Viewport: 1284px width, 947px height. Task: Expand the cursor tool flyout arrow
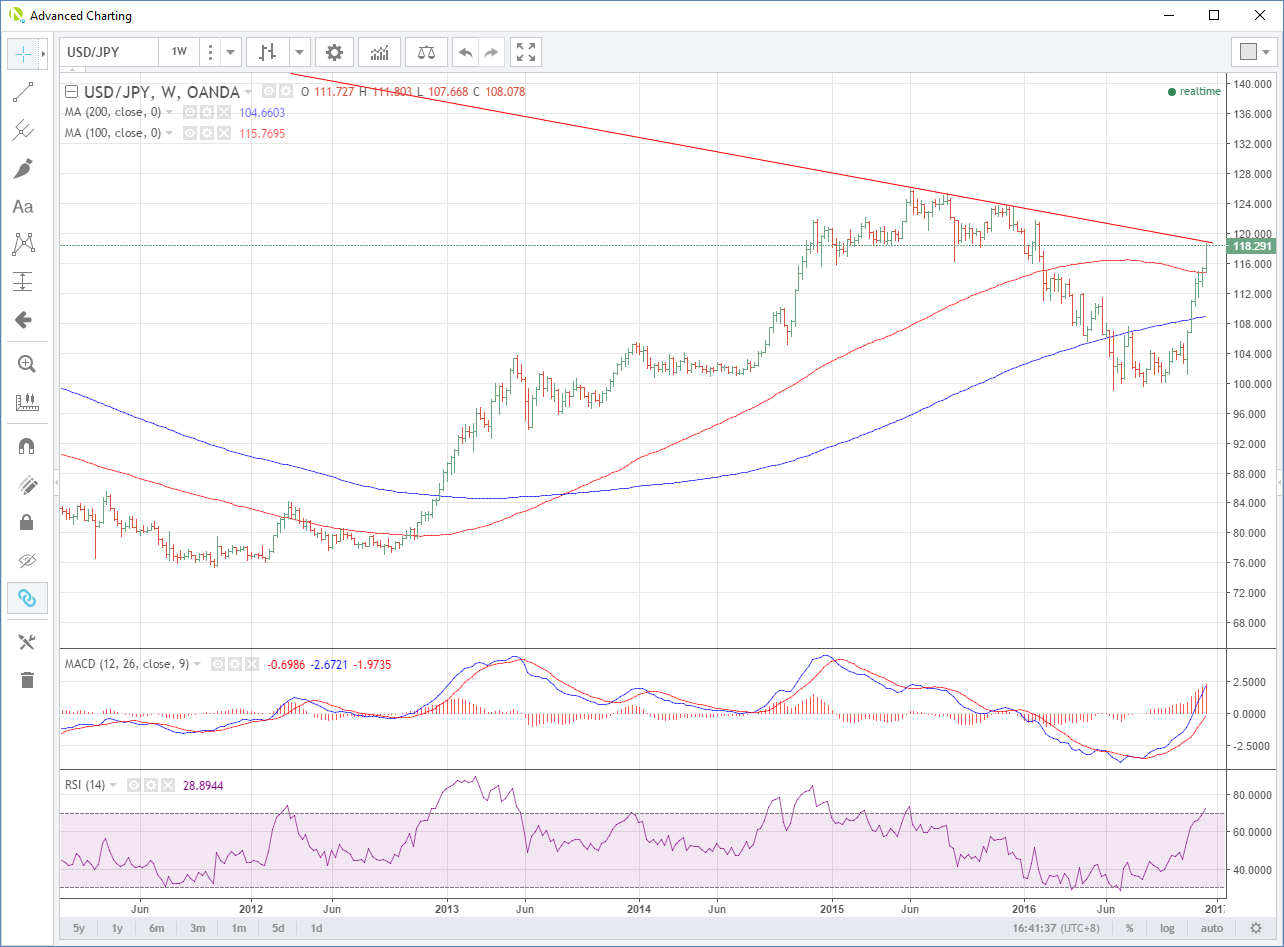click(44, 53)
